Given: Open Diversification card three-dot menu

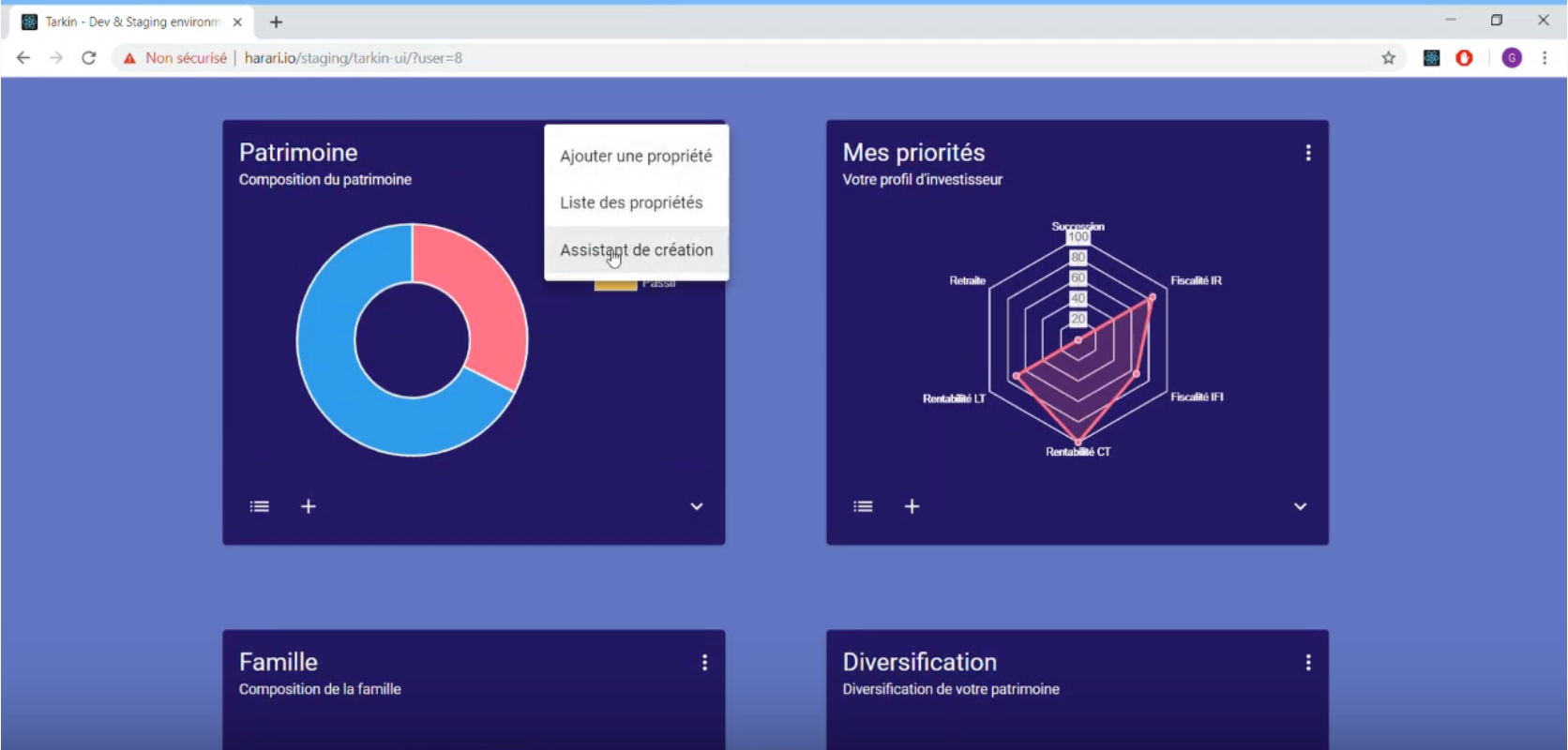Looking at the screenshot, I should (x=1308, y=663).
